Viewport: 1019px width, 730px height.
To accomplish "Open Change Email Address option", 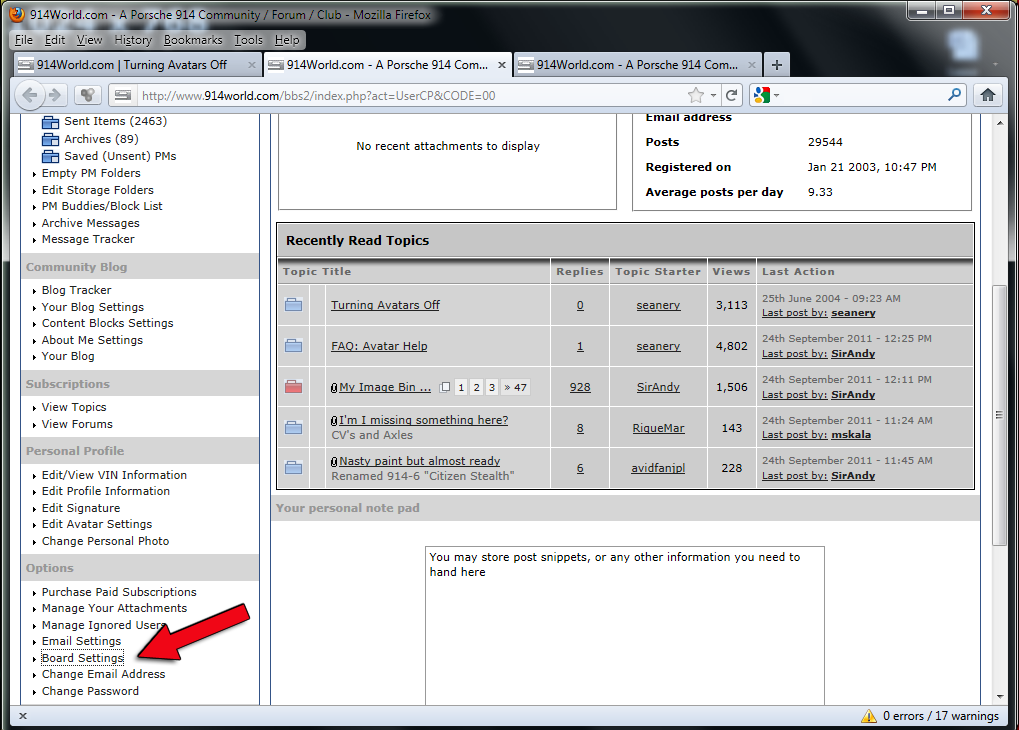I will pyautogui.click(x=103, y=674).
